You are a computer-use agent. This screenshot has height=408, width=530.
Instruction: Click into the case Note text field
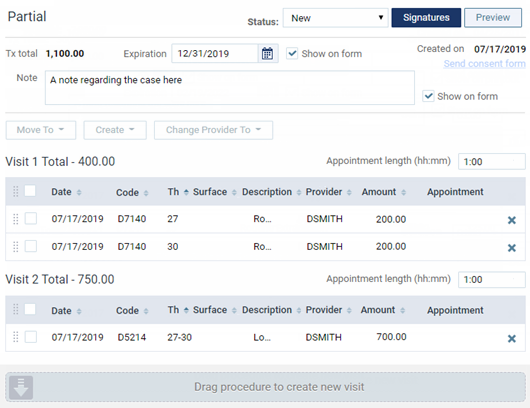click(x=230, y=88)
